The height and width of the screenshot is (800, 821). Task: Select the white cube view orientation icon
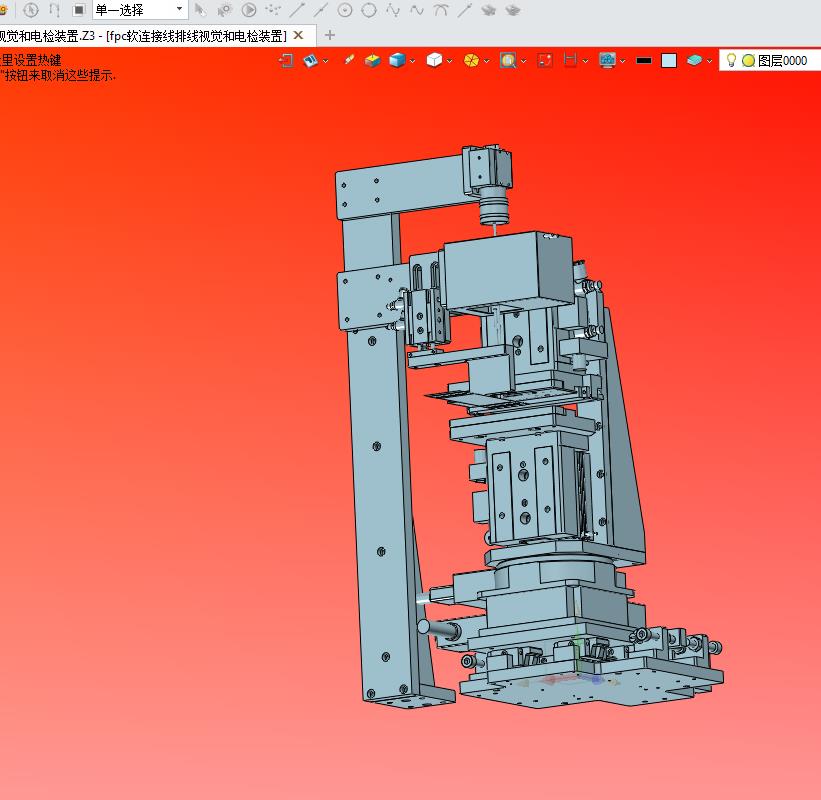point(433,60)
